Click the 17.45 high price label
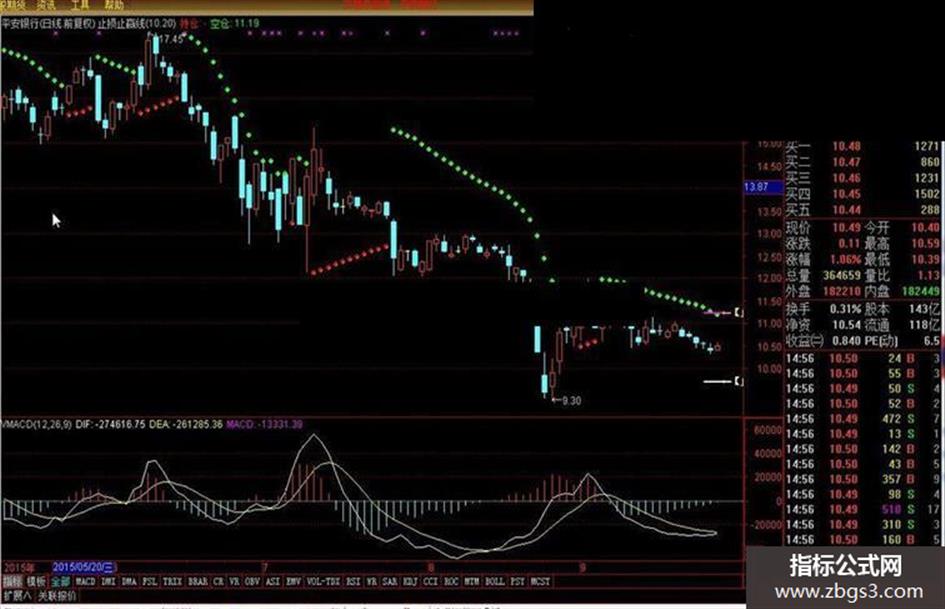Screen dimensions: 945x609 171,39
